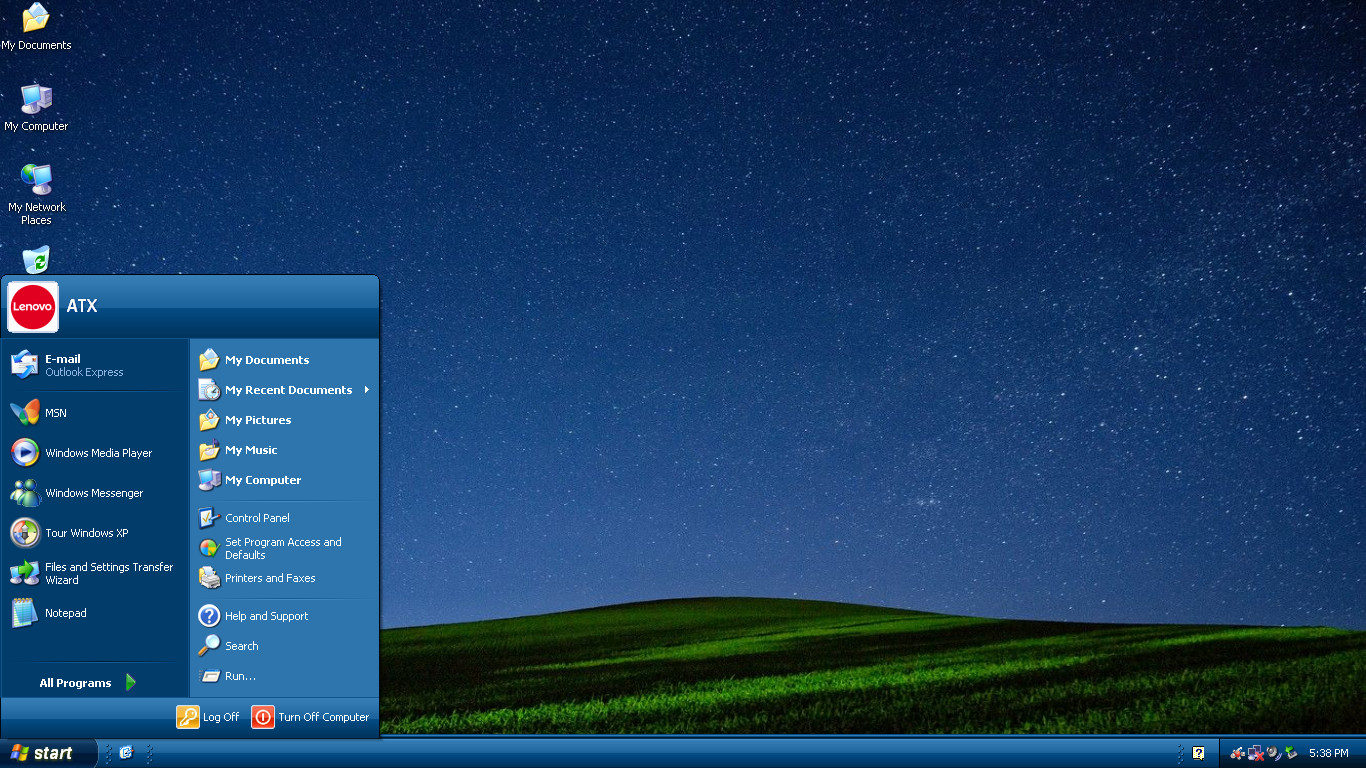The image size is (1366, 768).
Task: Open Files and Settings Transfer Wizard
Action: [x=95, y=573]
